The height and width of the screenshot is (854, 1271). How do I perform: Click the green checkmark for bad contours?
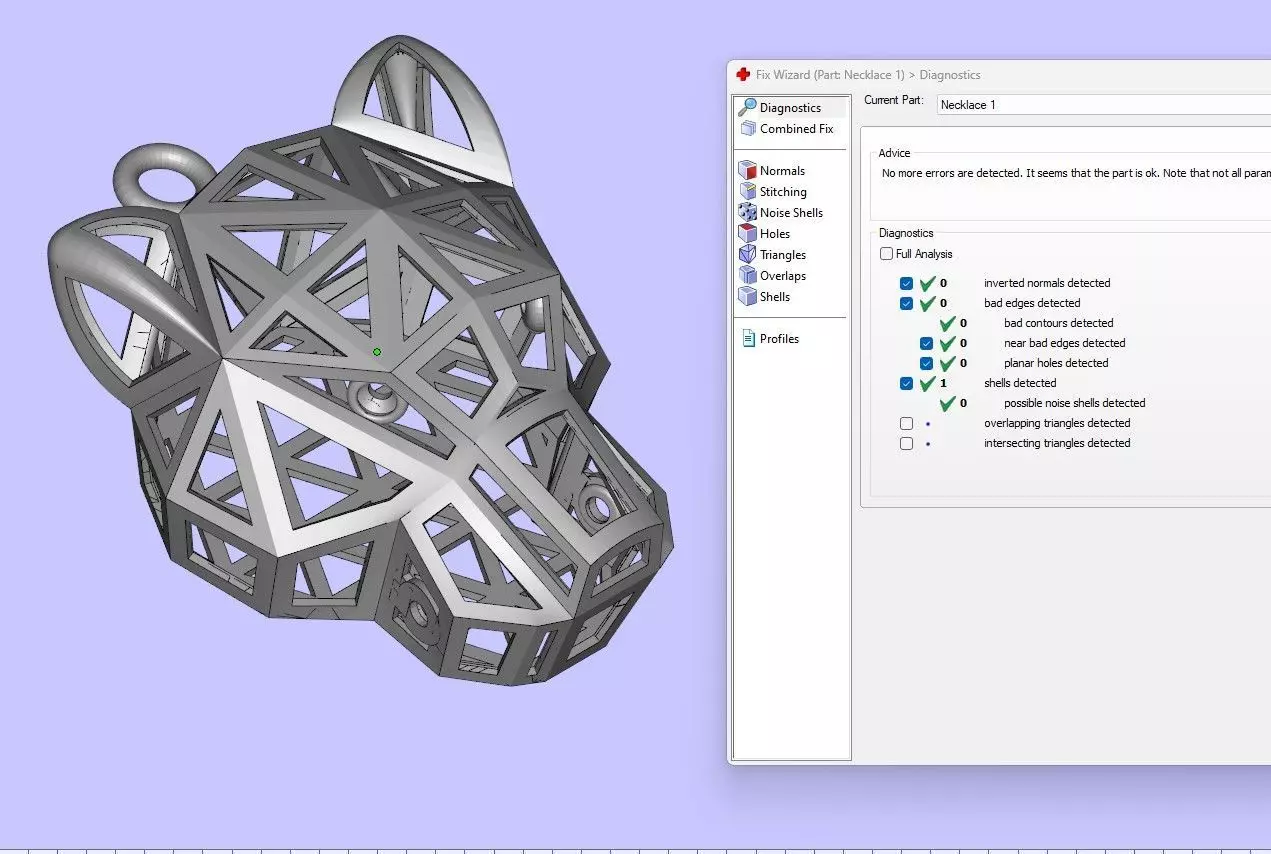point(947,323)
